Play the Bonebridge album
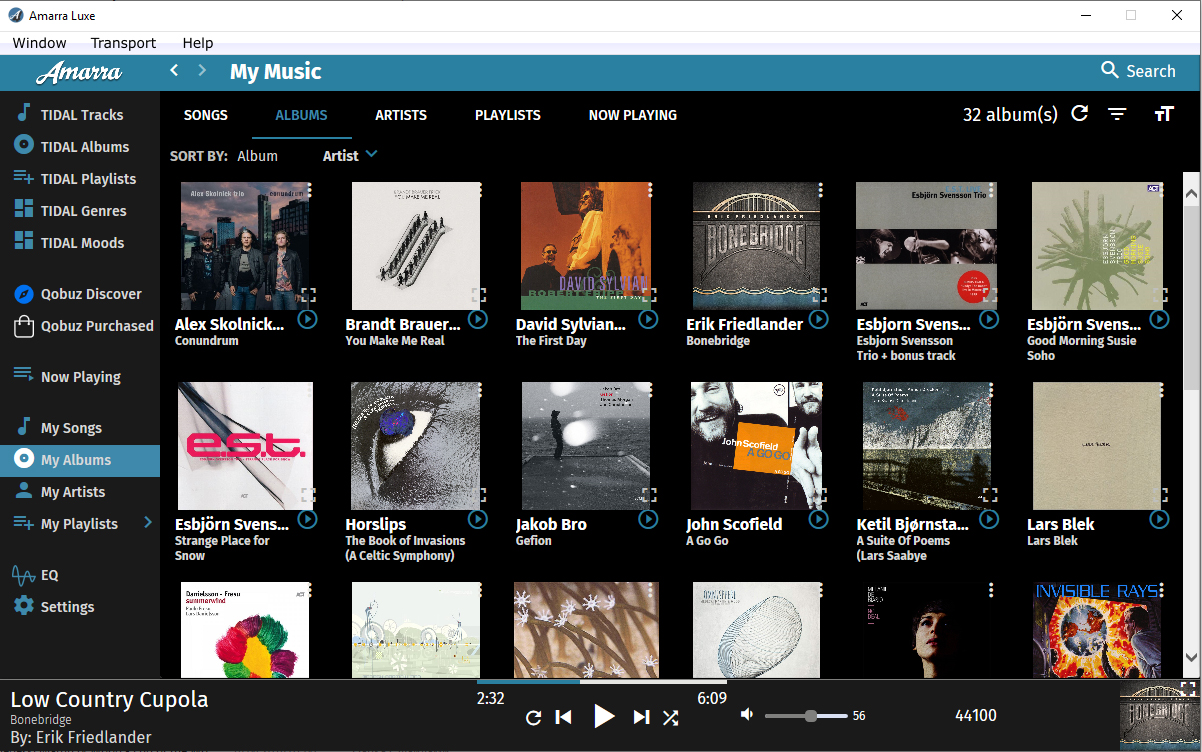The image size is (1202, 752). coord(818,319)
